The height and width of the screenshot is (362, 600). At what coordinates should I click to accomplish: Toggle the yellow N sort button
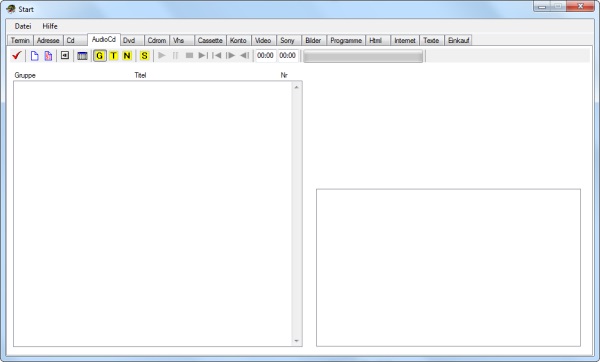point(127,56)
